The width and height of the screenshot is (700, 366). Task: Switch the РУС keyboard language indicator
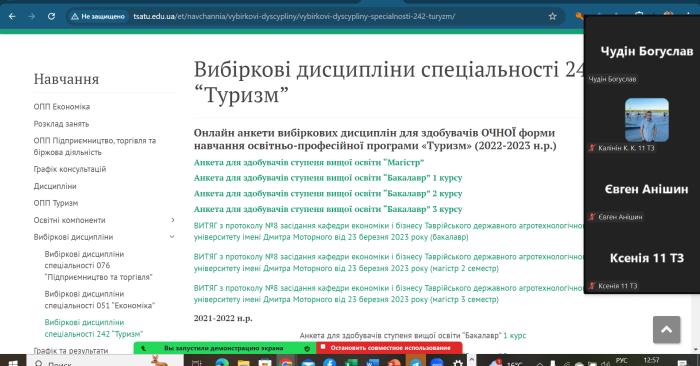tap(621, 360)
